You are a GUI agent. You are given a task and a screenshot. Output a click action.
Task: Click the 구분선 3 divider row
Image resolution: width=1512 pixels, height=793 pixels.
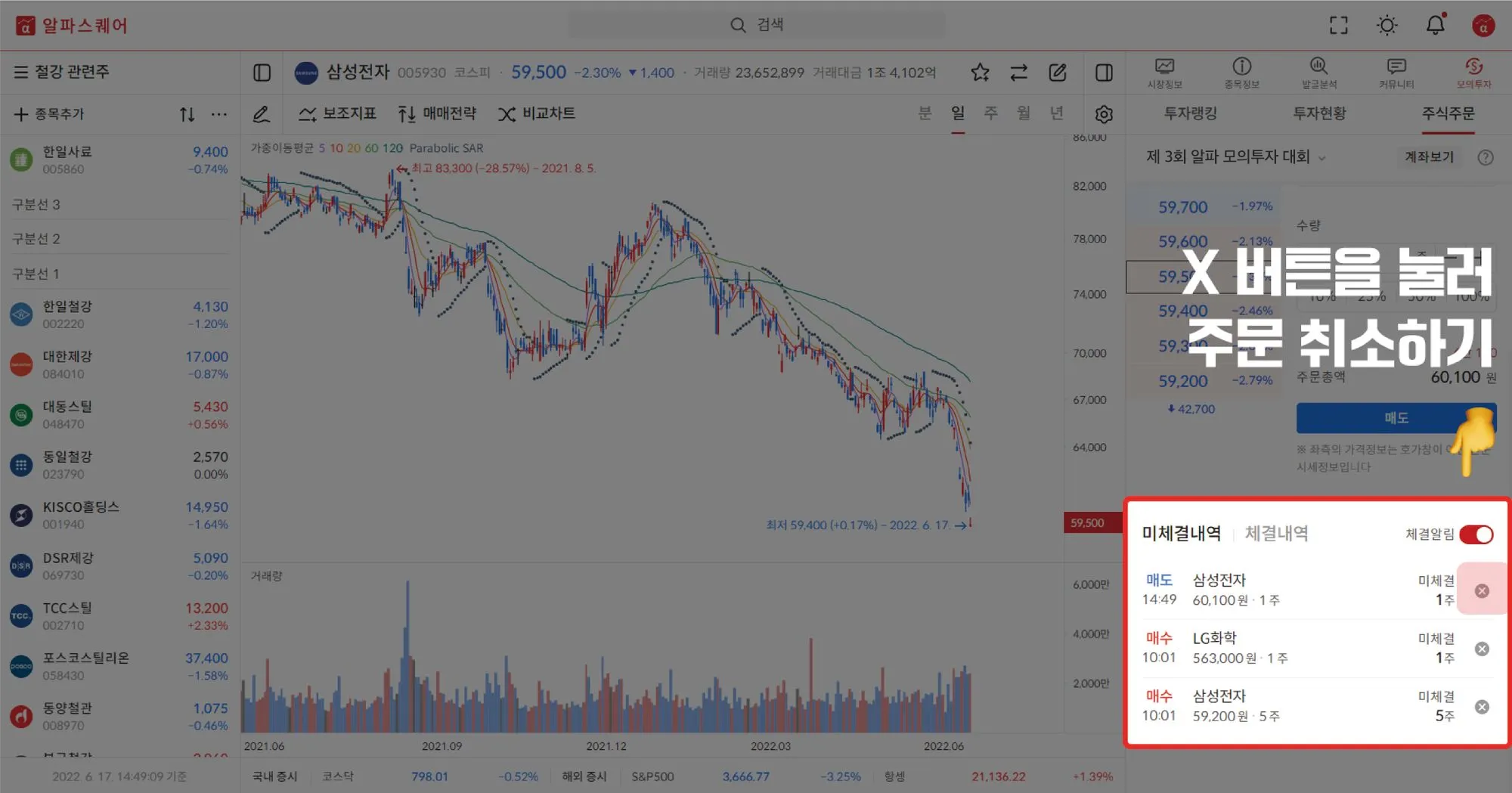[x=119, y=204]
